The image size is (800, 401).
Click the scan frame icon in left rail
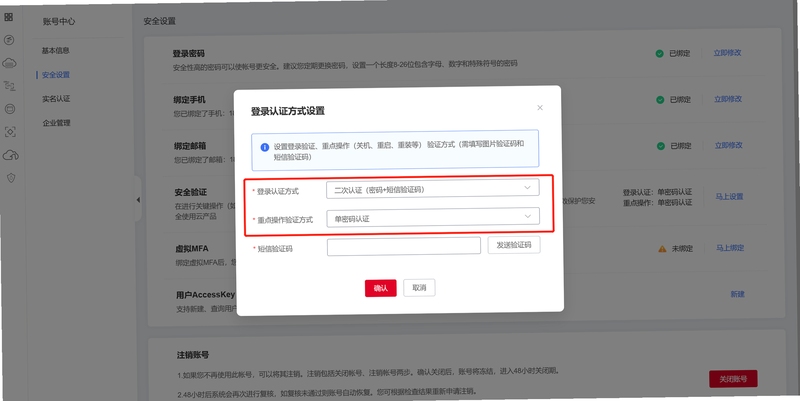[x=10, y=132]
